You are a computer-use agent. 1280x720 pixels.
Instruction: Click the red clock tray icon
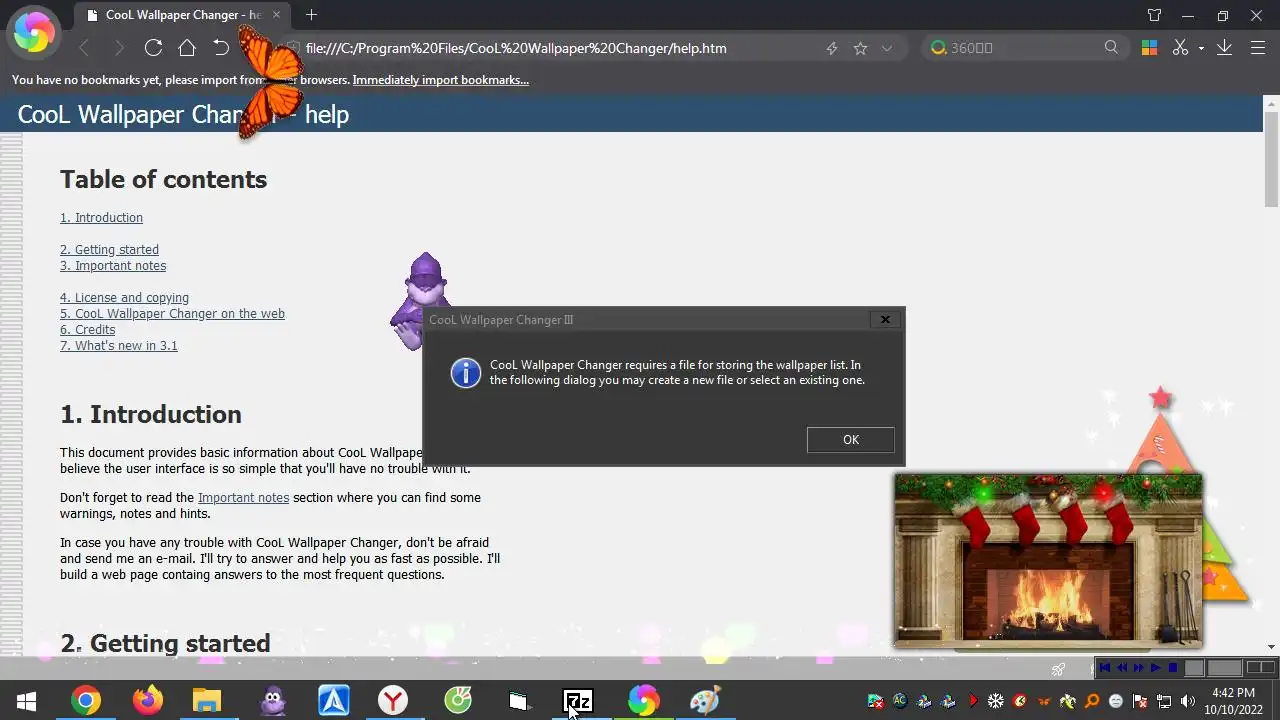coord(1019,701)
